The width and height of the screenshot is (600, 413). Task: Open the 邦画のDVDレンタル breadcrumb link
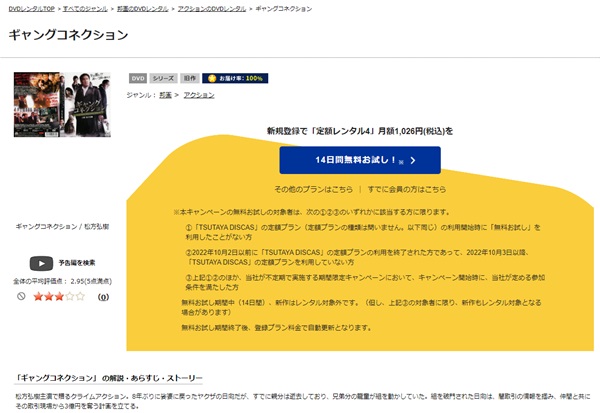[142, 8]
